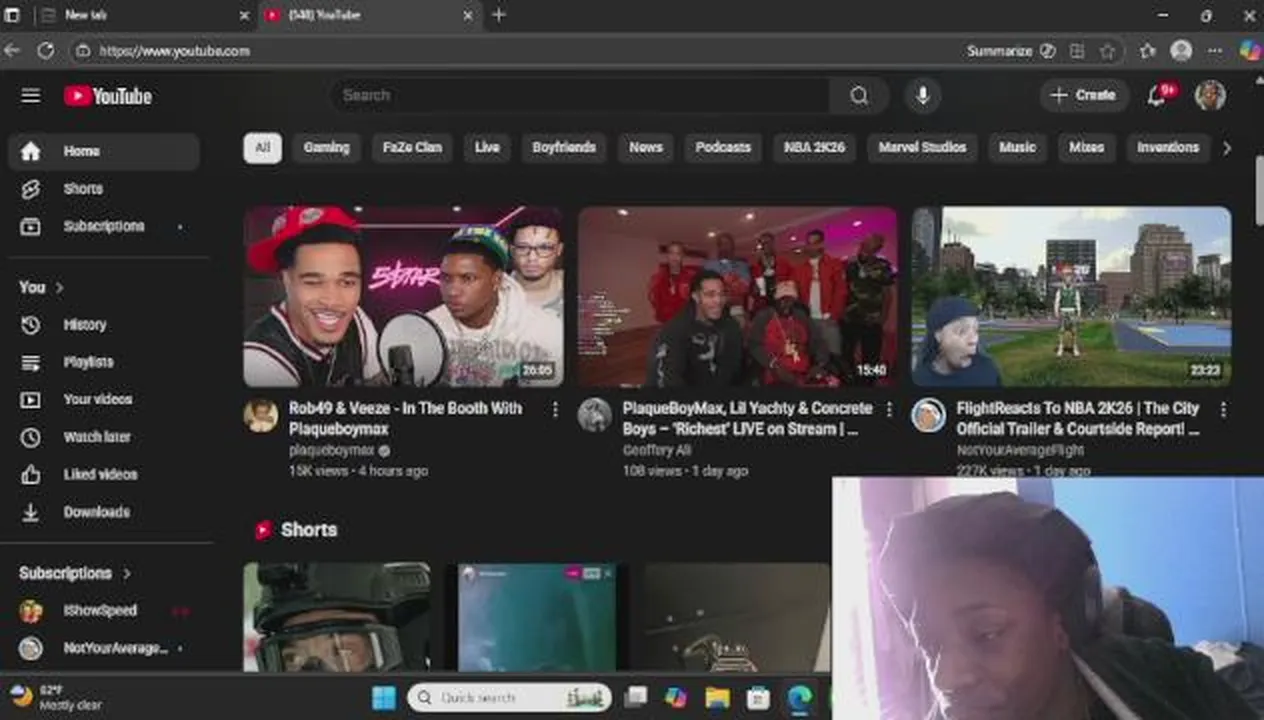Image resolution: width=1264 pixels, height=720 pixels.
Task: Open more options for Richest LIVE video
Action: point(889,409)
